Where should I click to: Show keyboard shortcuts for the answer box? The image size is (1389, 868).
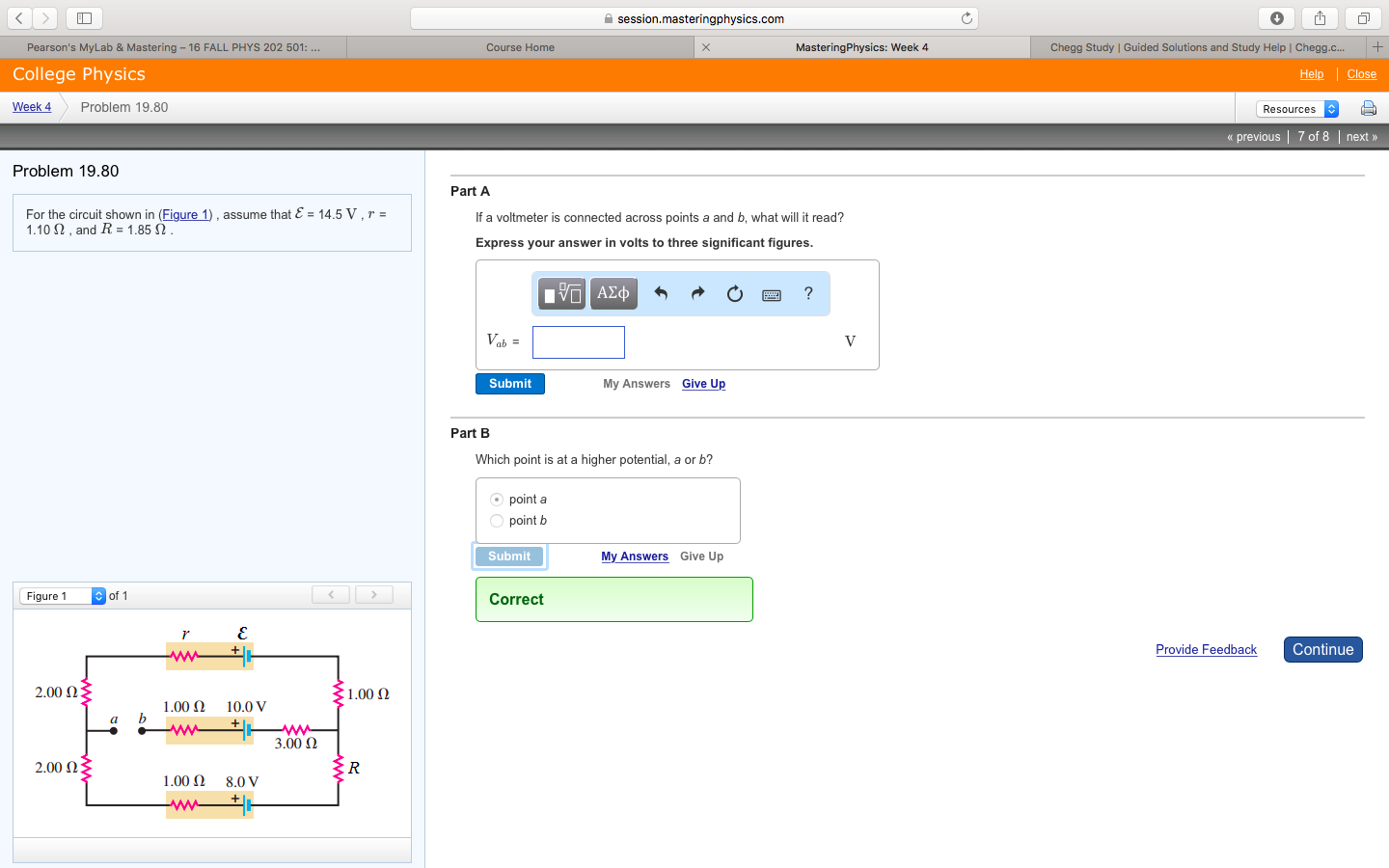(x=772, y=294)
